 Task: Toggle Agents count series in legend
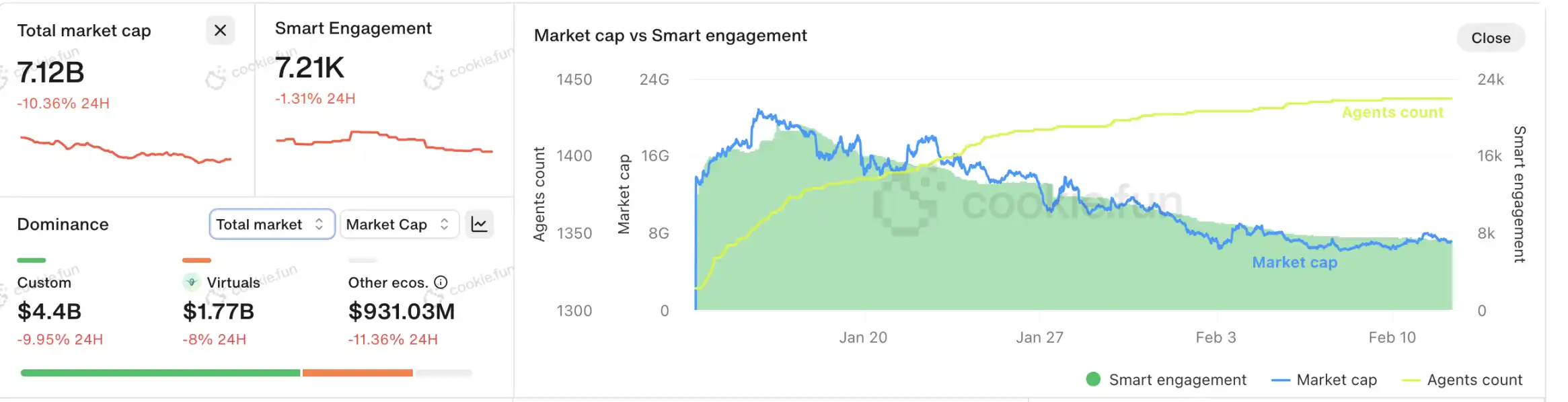1461,380
